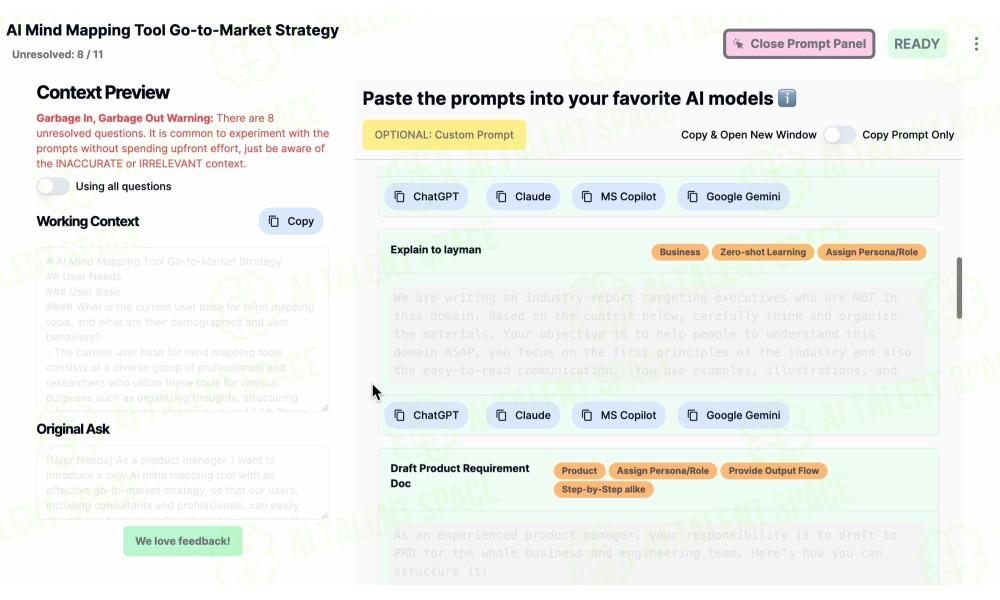This screenshot has width=1000, height=600.
Task: Copy the Working Context text
Action: [x=291, y=221]
